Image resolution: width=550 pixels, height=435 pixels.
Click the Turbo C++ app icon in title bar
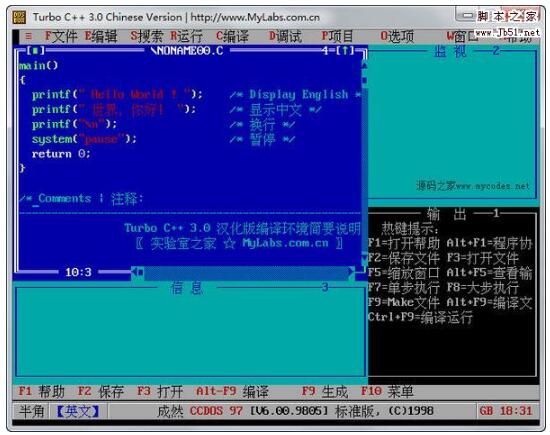click(x=19, y=17)
